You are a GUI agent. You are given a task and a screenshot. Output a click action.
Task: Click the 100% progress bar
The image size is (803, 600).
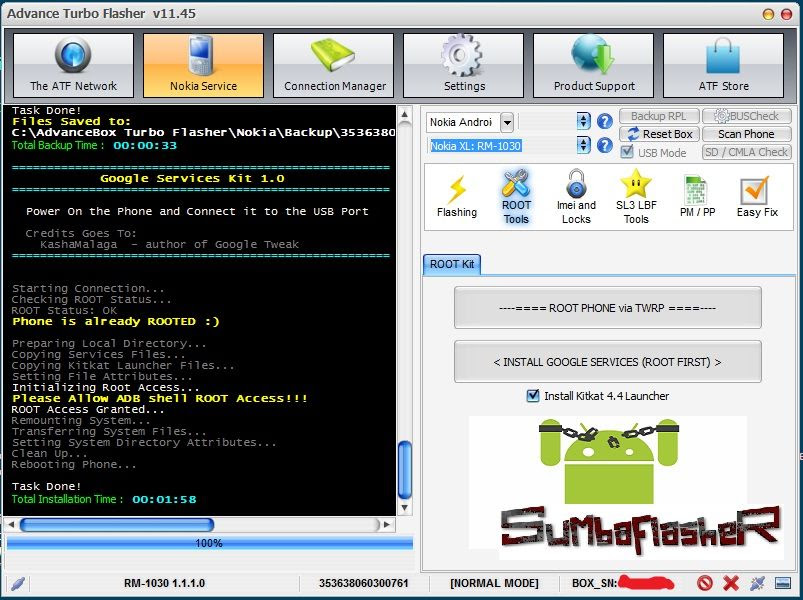click(x=209, y=543)
